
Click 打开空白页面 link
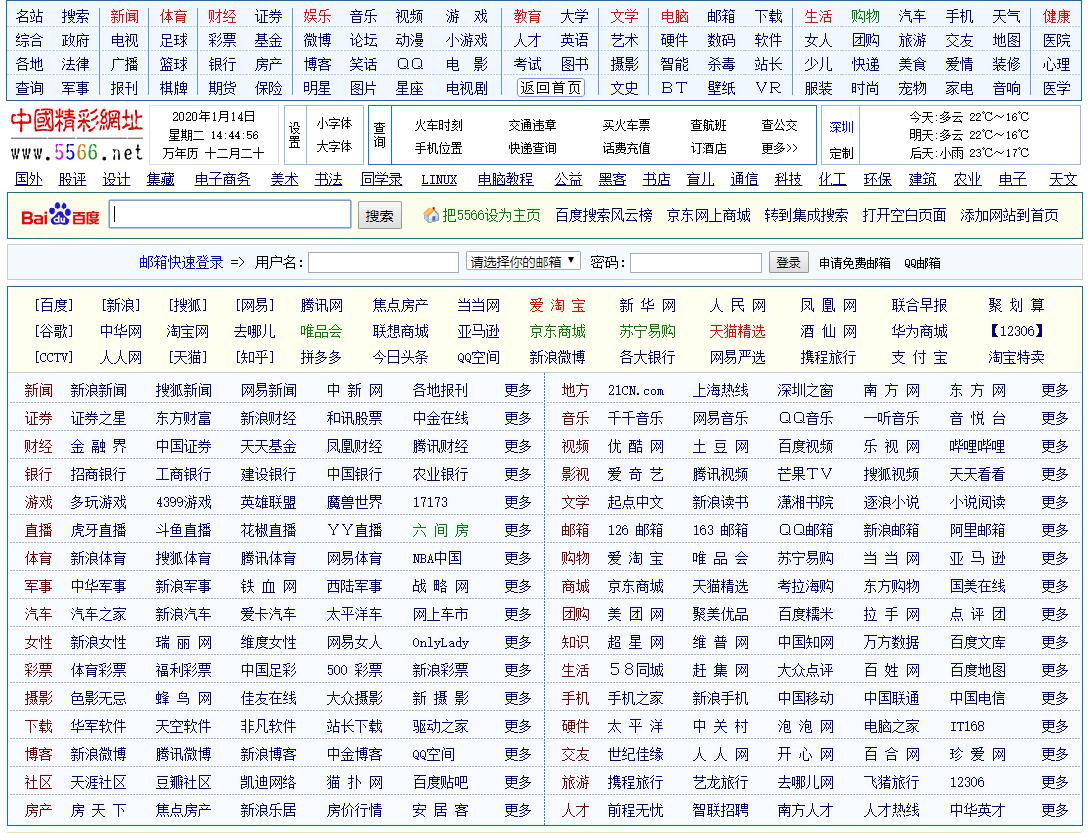[x=904, y=216]
